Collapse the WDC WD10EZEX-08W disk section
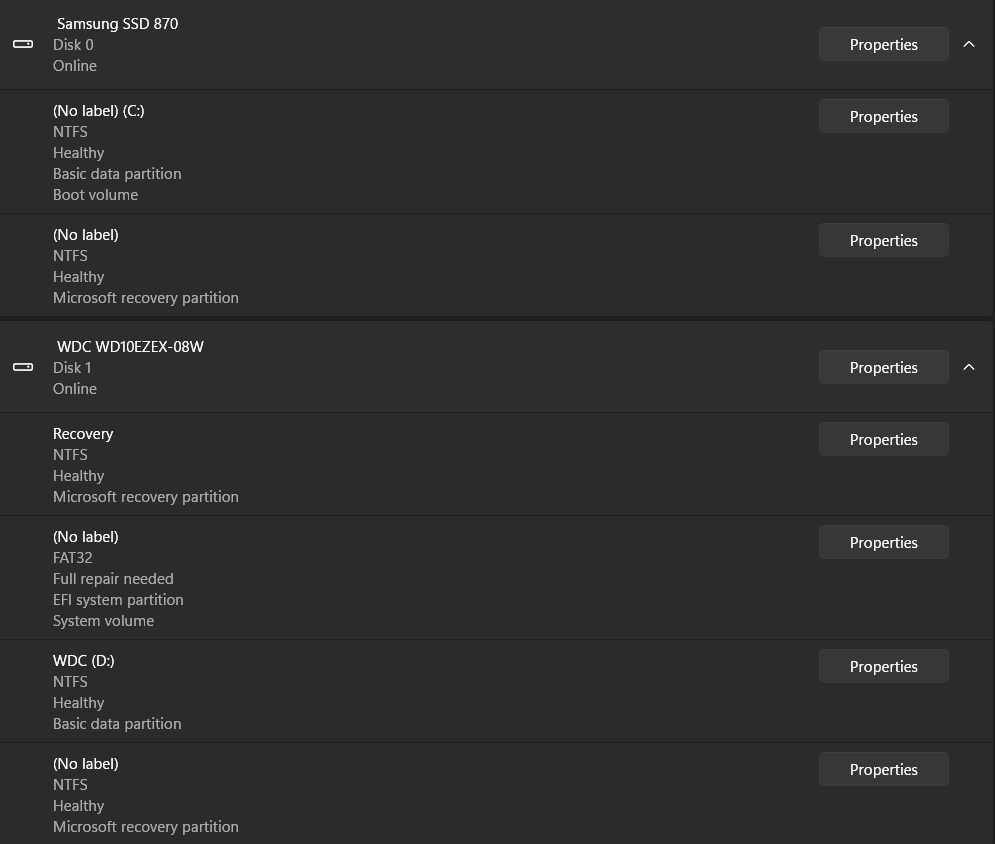 click(x=968, y=367)
